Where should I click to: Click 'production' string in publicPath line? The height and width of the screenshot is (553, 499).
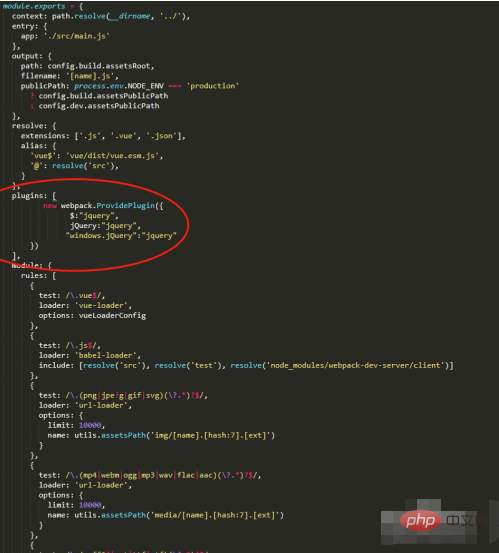[x=213, y=86]
